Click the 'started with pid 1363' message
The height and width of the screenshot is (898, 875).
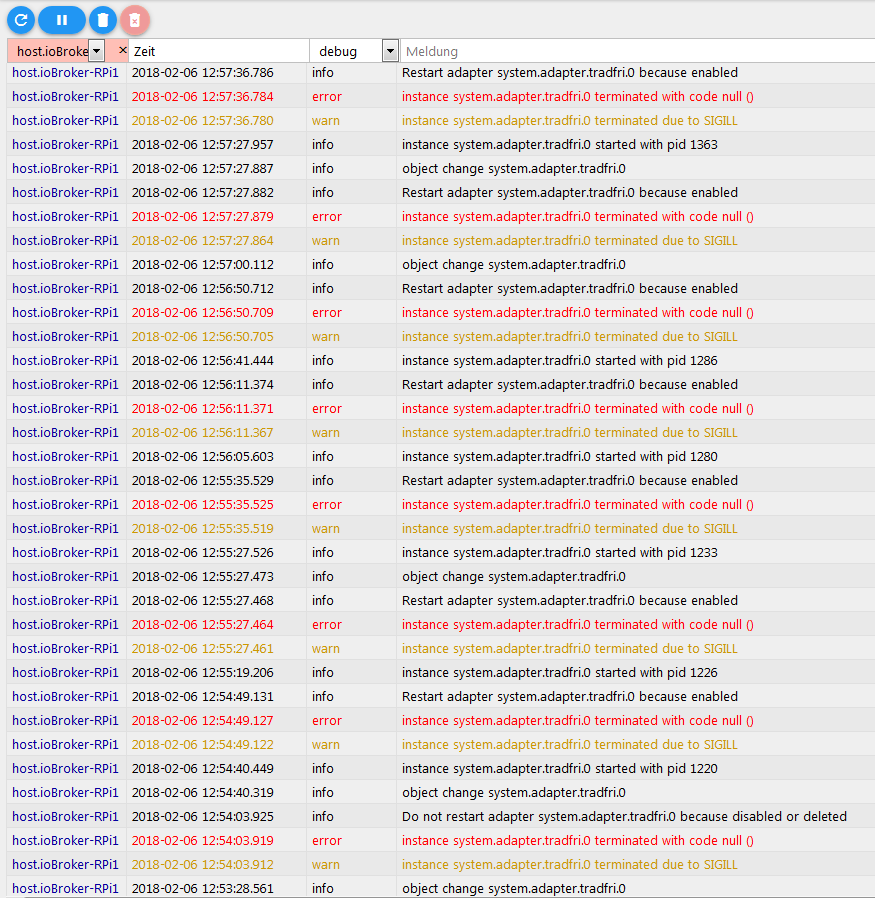(x=559, y=145)
